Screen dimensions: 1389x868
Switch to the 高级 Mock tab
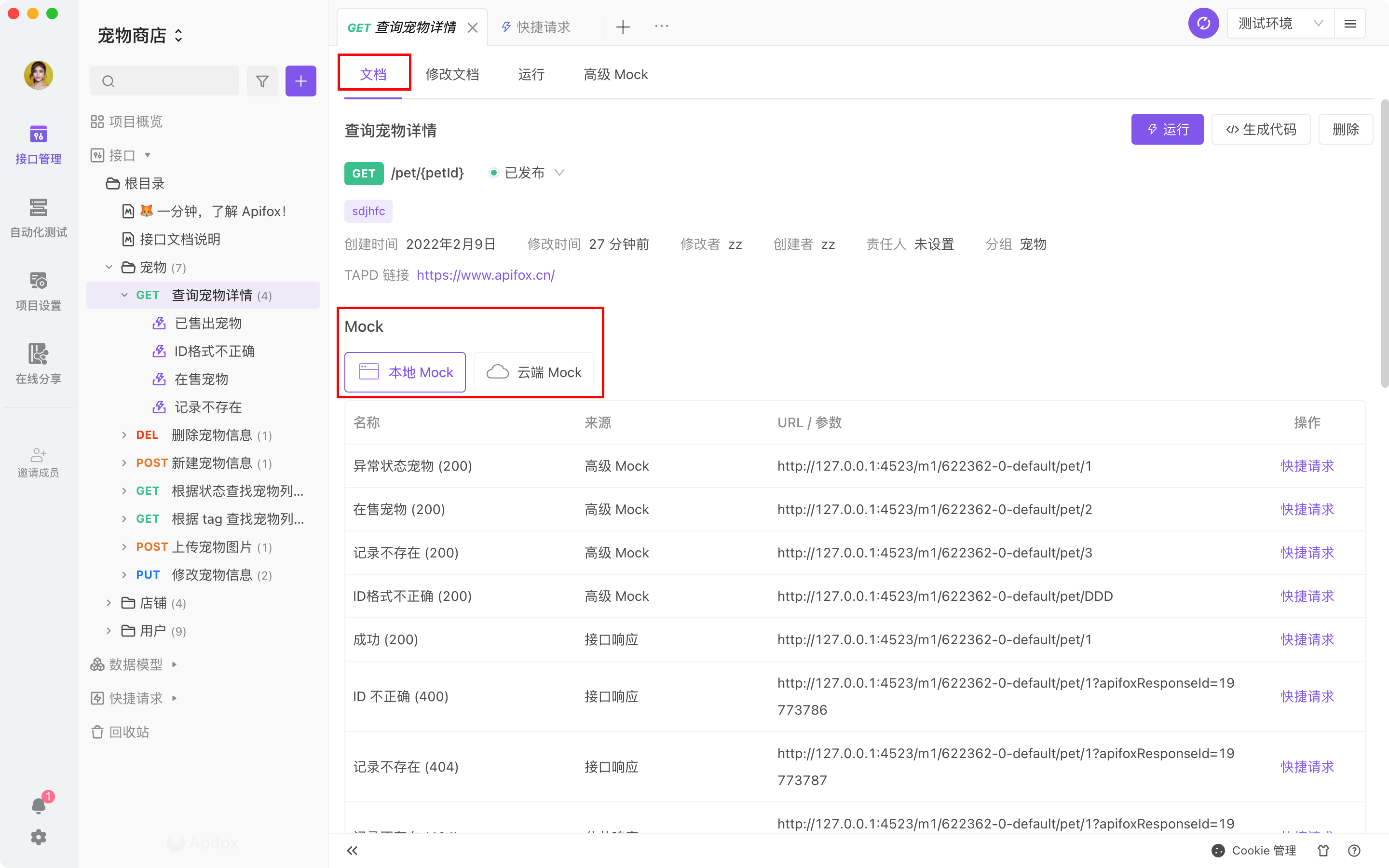615,74
